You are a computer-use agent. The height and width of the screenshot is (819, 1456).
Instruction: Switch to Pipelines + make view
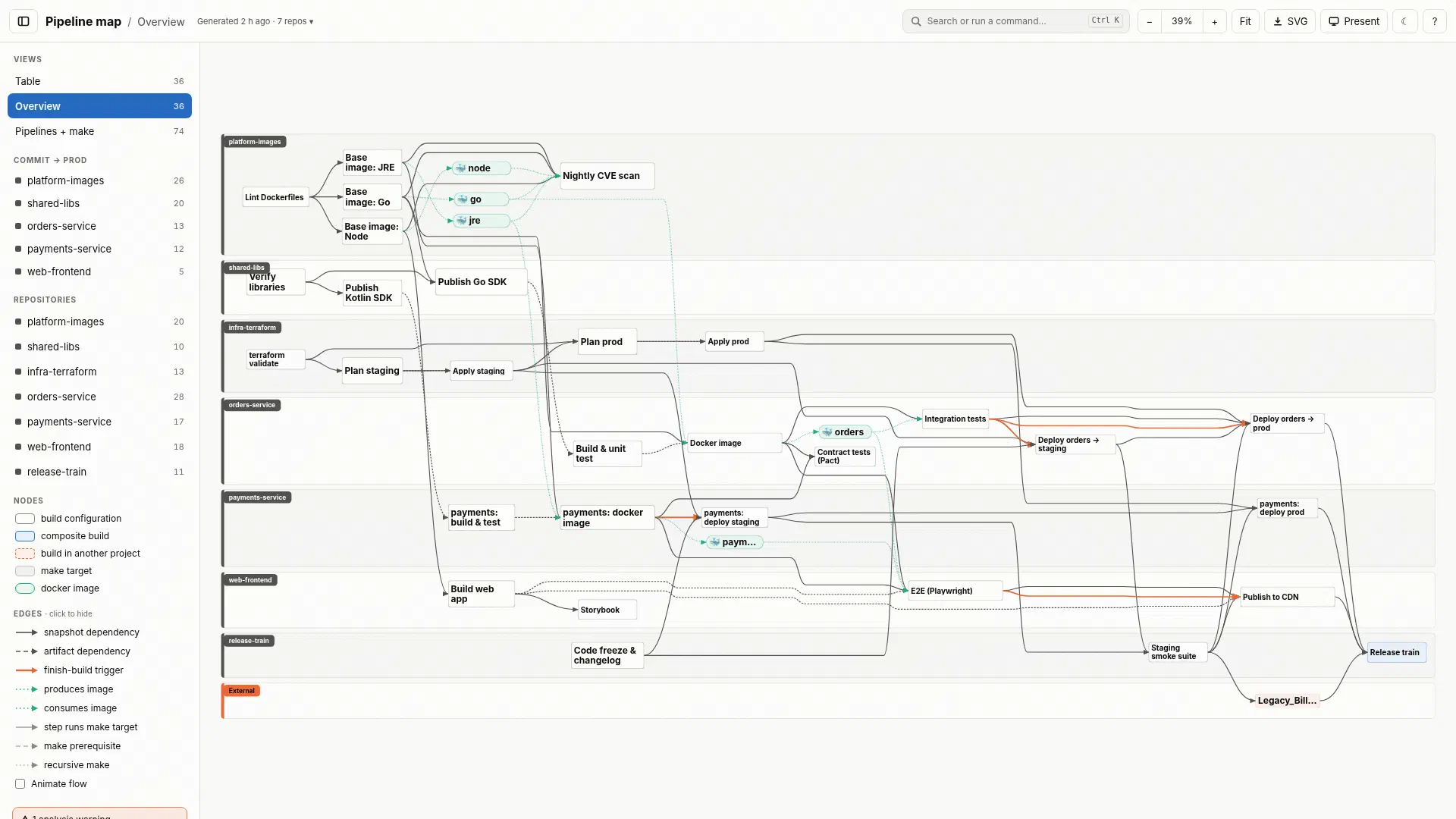pyautogui.click(x=99, y=131)
